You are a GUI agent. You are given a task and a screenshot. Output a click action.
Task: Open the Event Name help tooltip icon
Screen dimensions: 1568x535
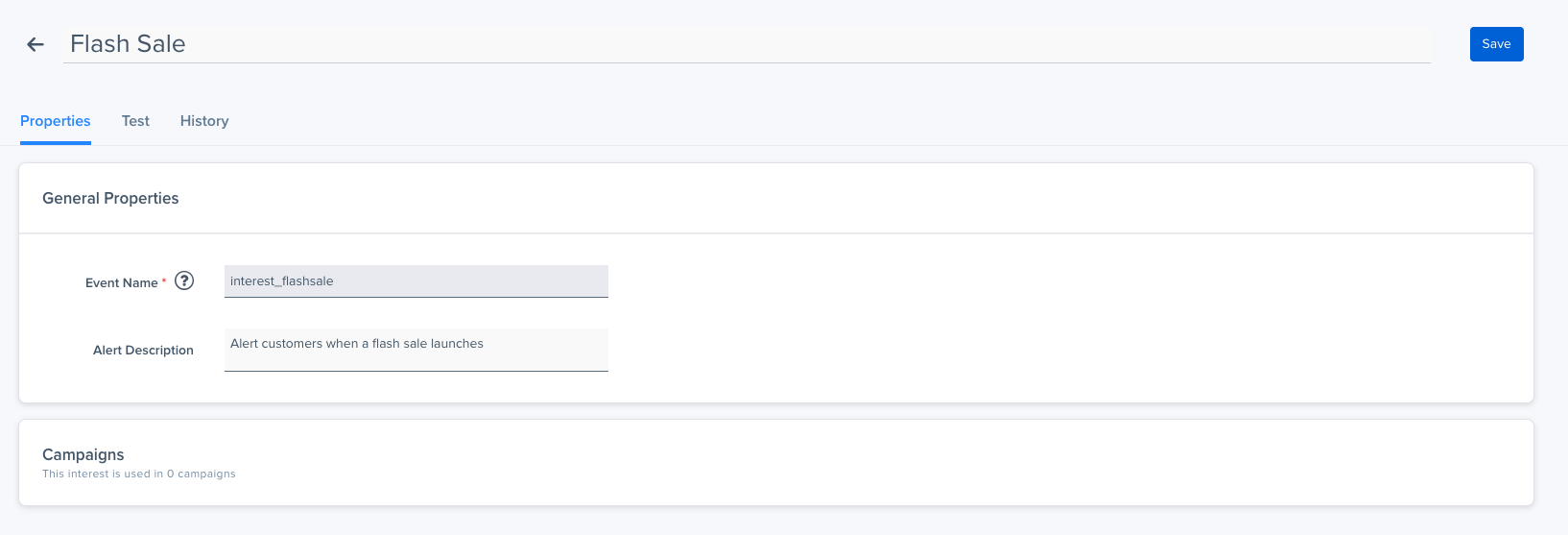point(184,280)
